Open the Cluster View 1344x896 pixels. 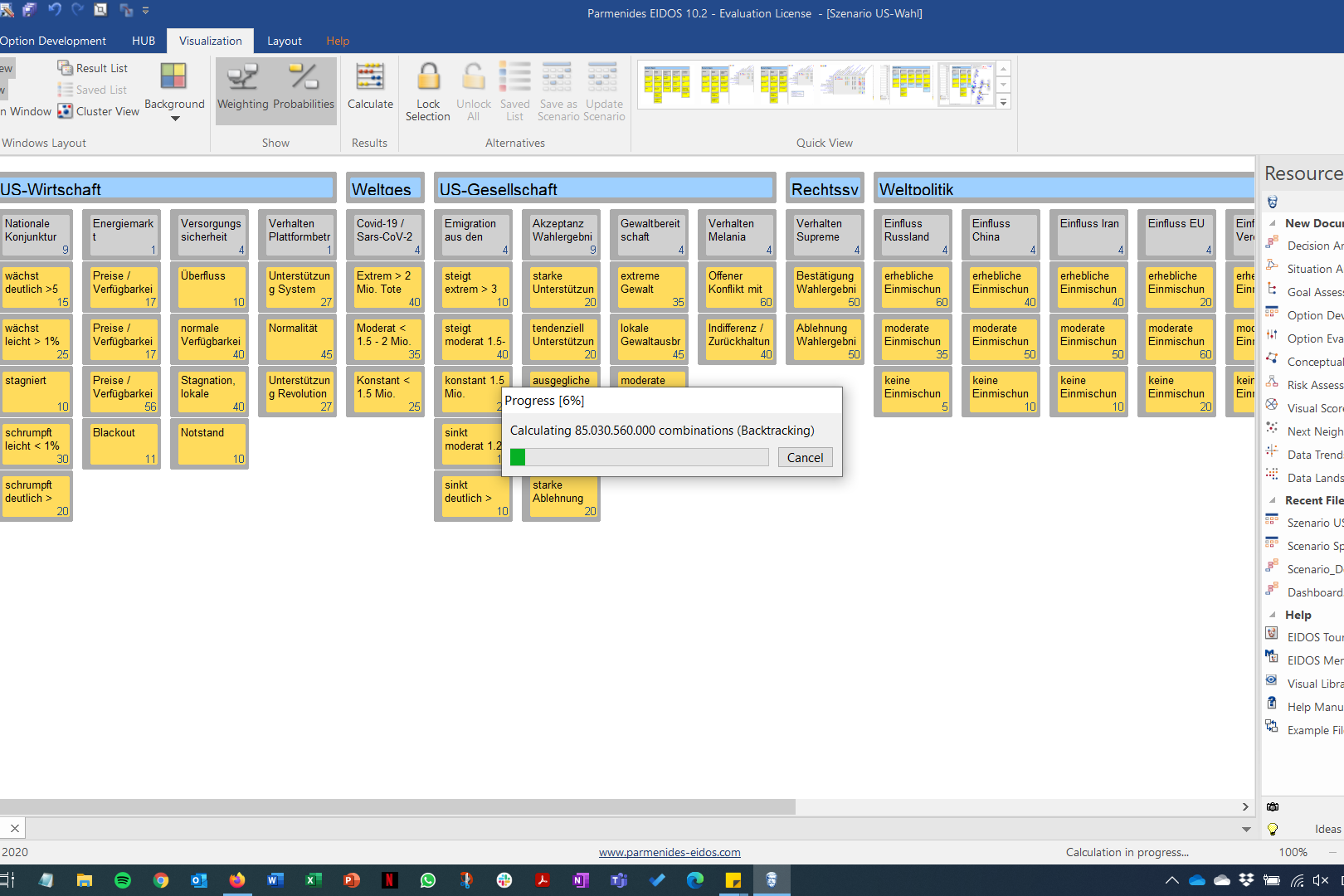tap(98, 111)
